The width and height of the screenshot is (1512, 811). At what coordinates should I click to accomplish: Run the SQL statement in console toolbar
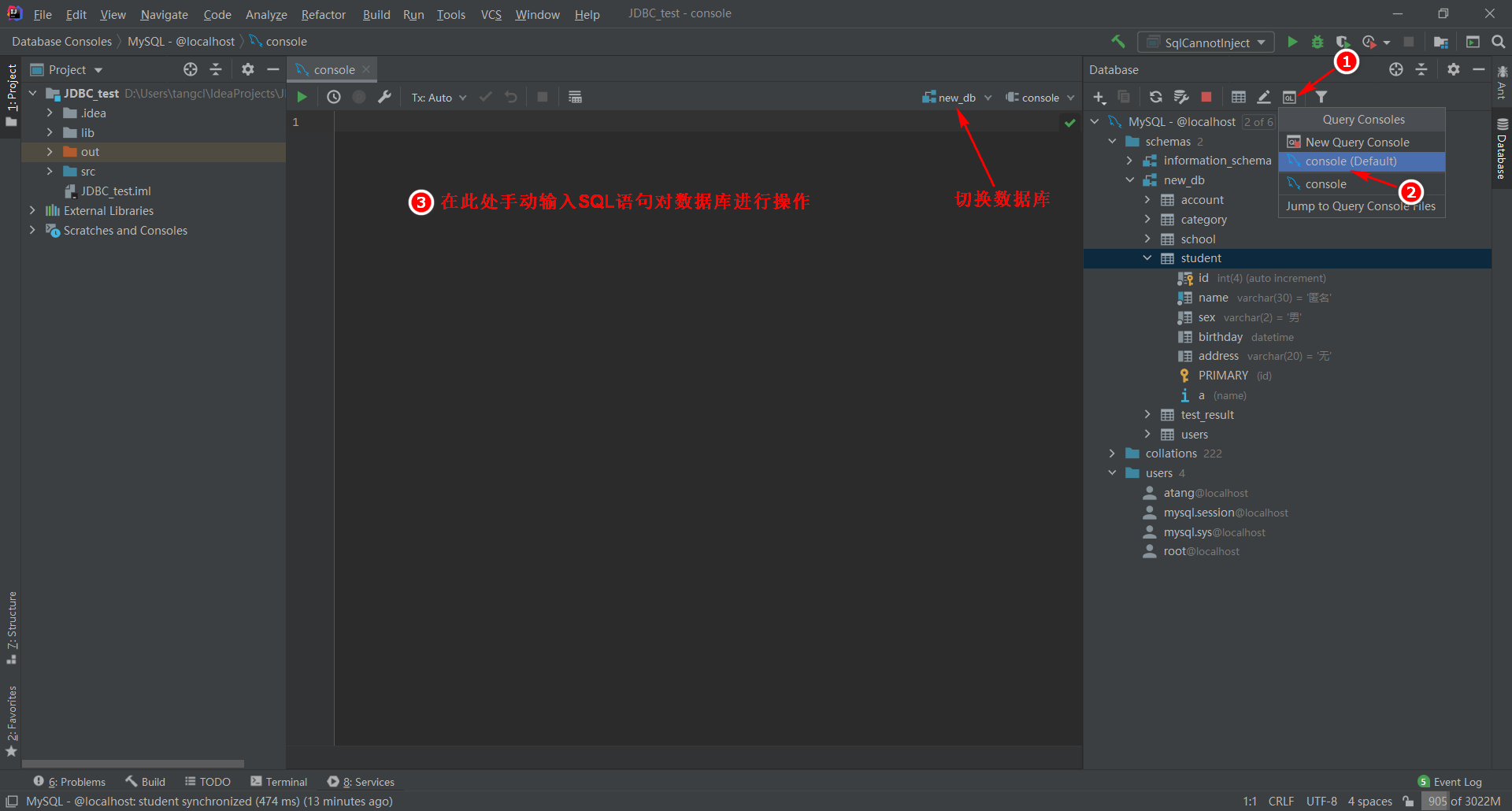click(x=302, y=97)
